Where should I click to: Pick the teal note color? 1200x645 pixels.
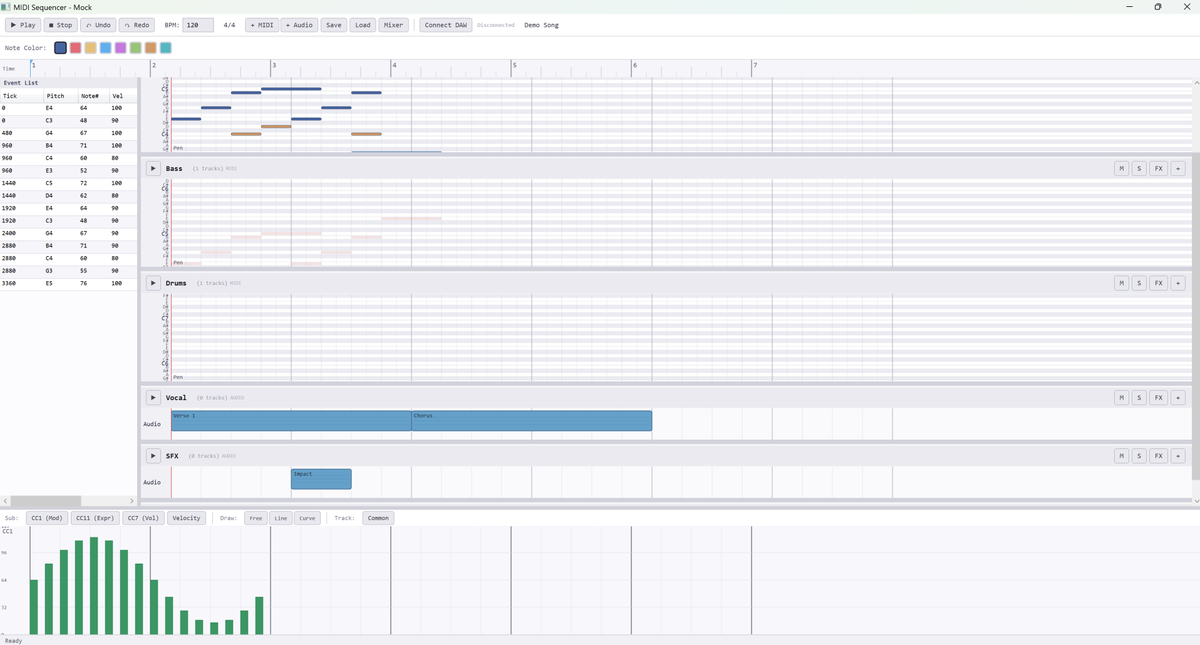point(165,48)
